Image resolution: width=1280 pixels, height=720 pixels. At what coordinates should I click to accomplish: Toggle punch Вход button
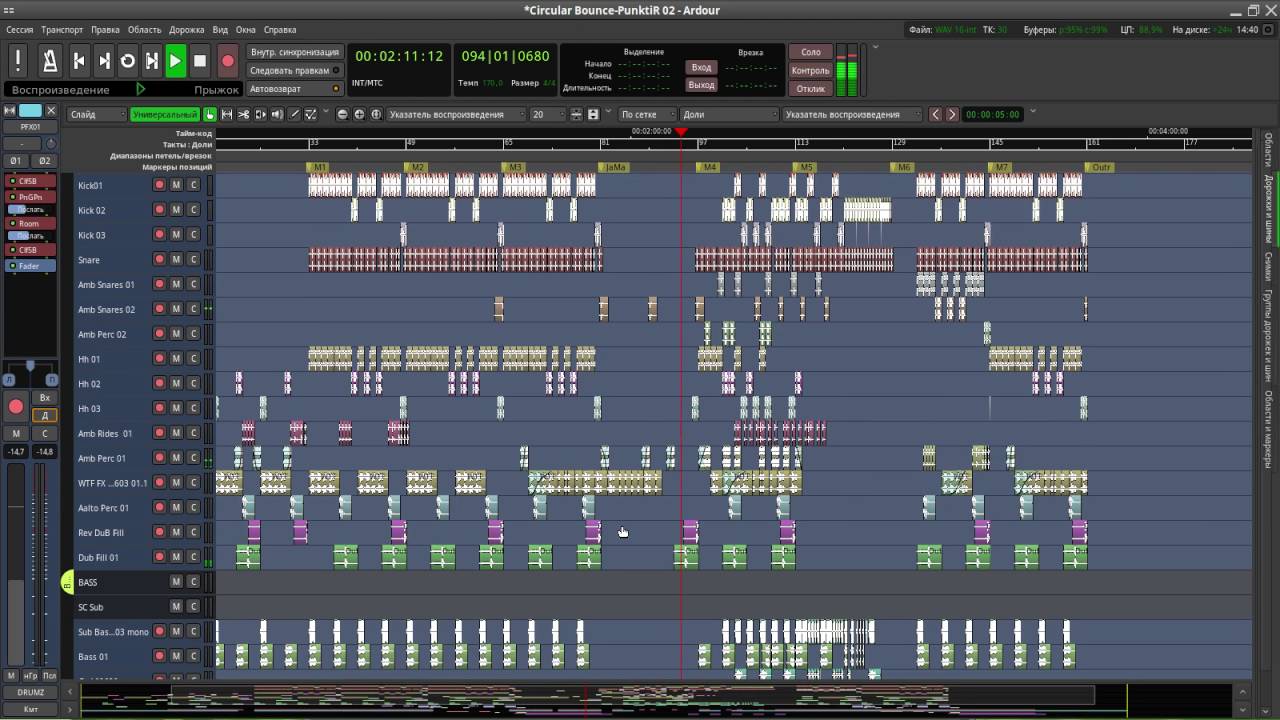(702, 68)
